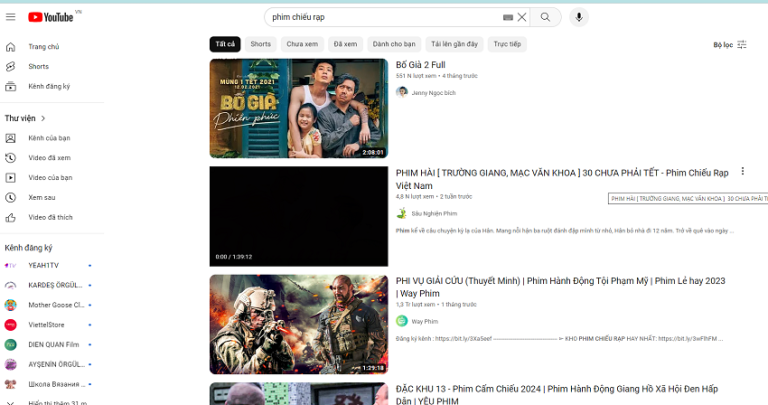Viewport: 768px width, 405px height.
Task: Select Tải lên gần đây chip
Action: click(x=455, y=44)
